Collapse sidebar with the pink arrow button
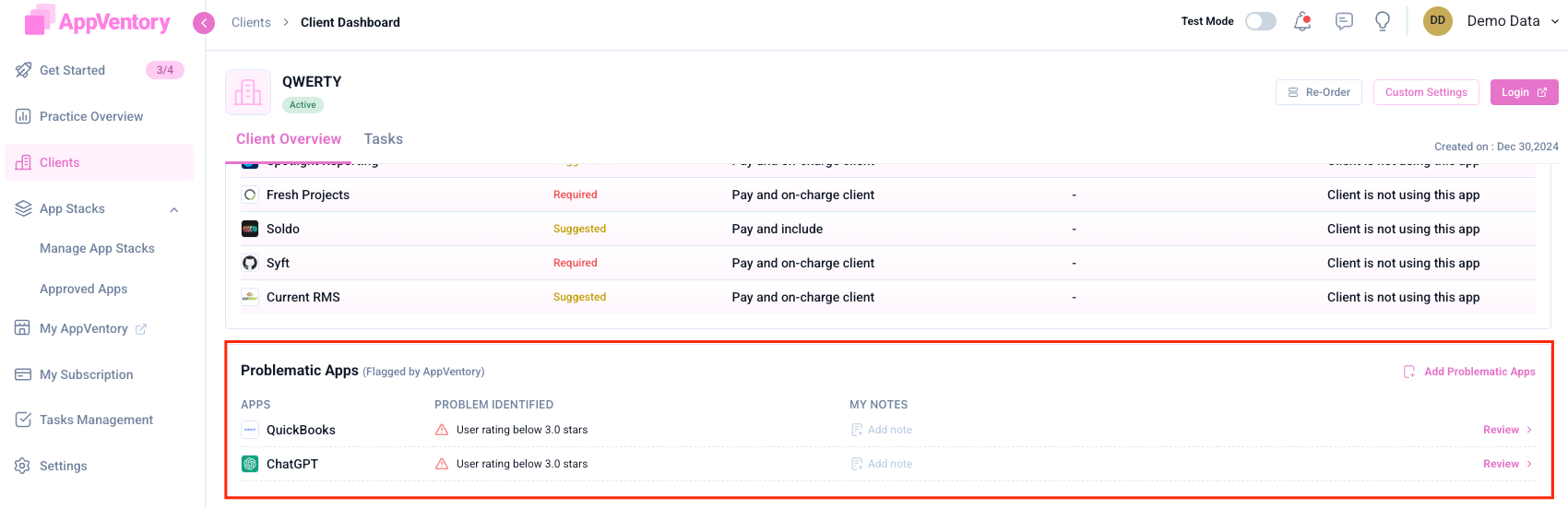This screenshot has width=1568, height=509. click(x=204, y=23)
